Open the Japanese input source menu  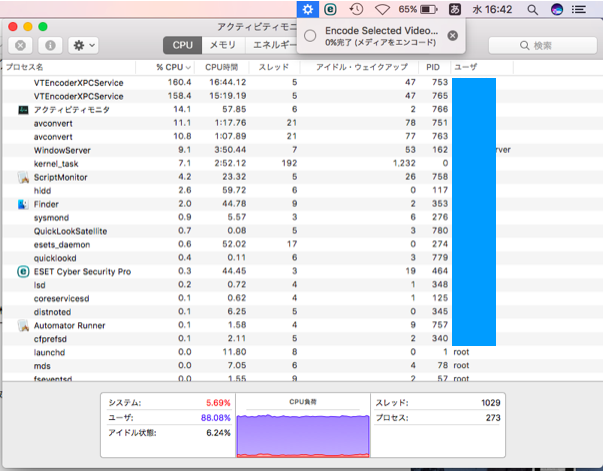[455, 9]
